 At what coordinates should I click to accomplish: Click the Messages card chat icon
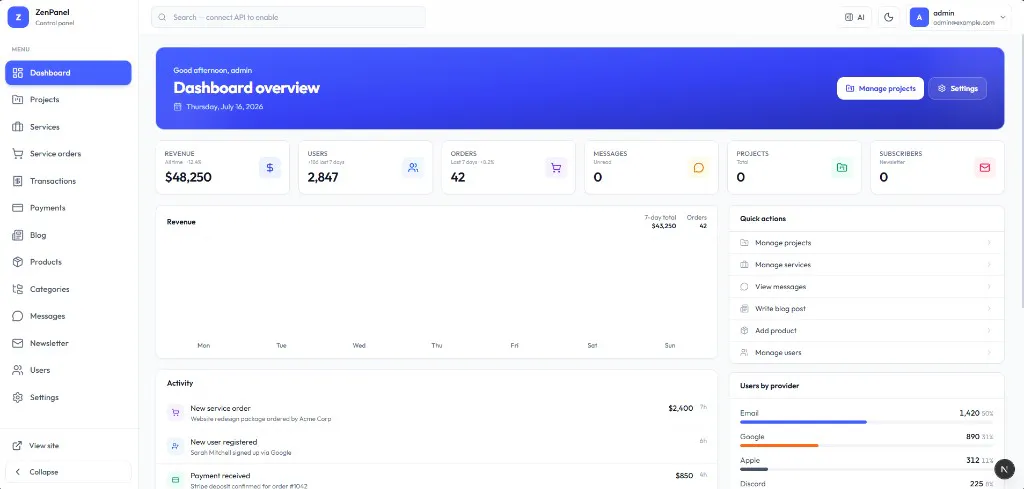699,168
